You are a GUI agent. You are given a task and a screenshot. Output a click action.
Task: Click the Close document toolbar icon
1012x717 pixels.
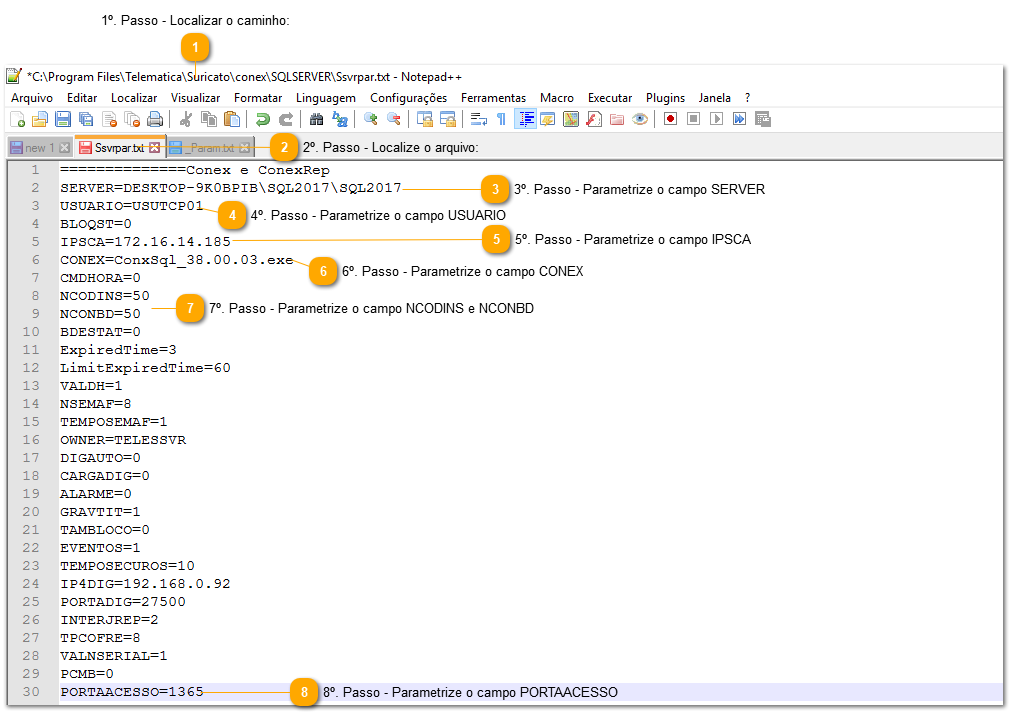110,119
